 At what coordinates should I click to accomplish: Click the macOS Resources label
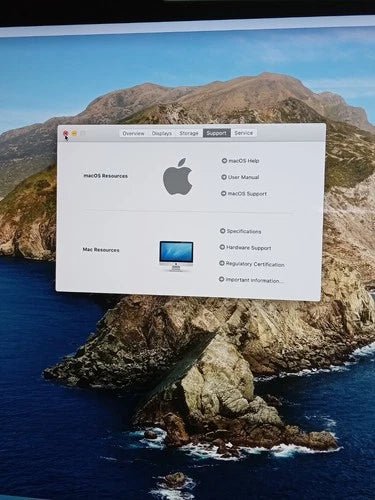[x=106, y=176]
